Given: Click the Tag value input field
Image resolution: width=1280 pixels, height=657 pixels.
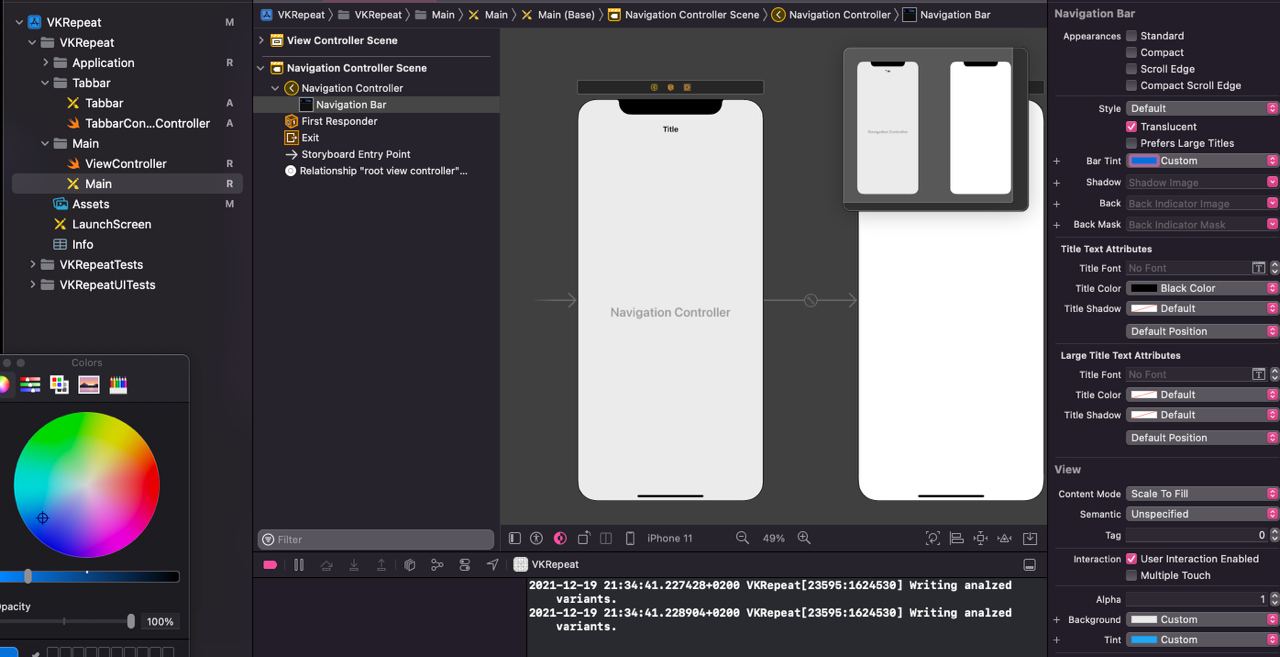Looking at the screenshot, I should [1197, 536].
